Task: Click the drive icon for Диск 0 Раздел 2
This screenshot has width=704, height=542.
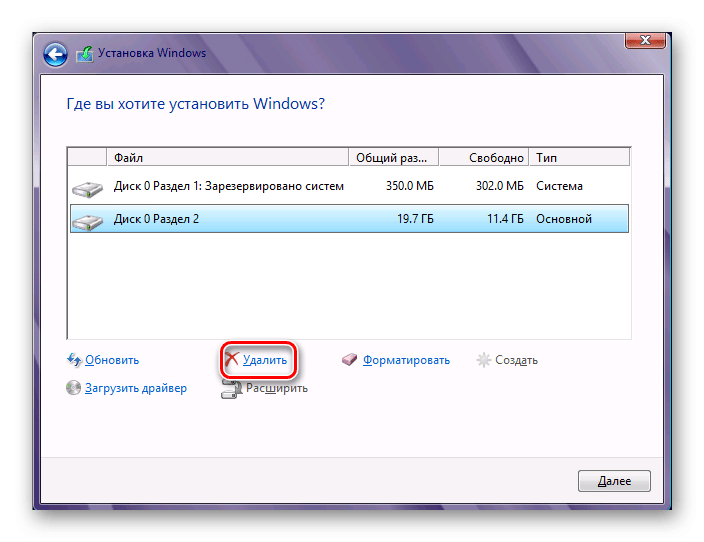Action: tap(88, 219)
